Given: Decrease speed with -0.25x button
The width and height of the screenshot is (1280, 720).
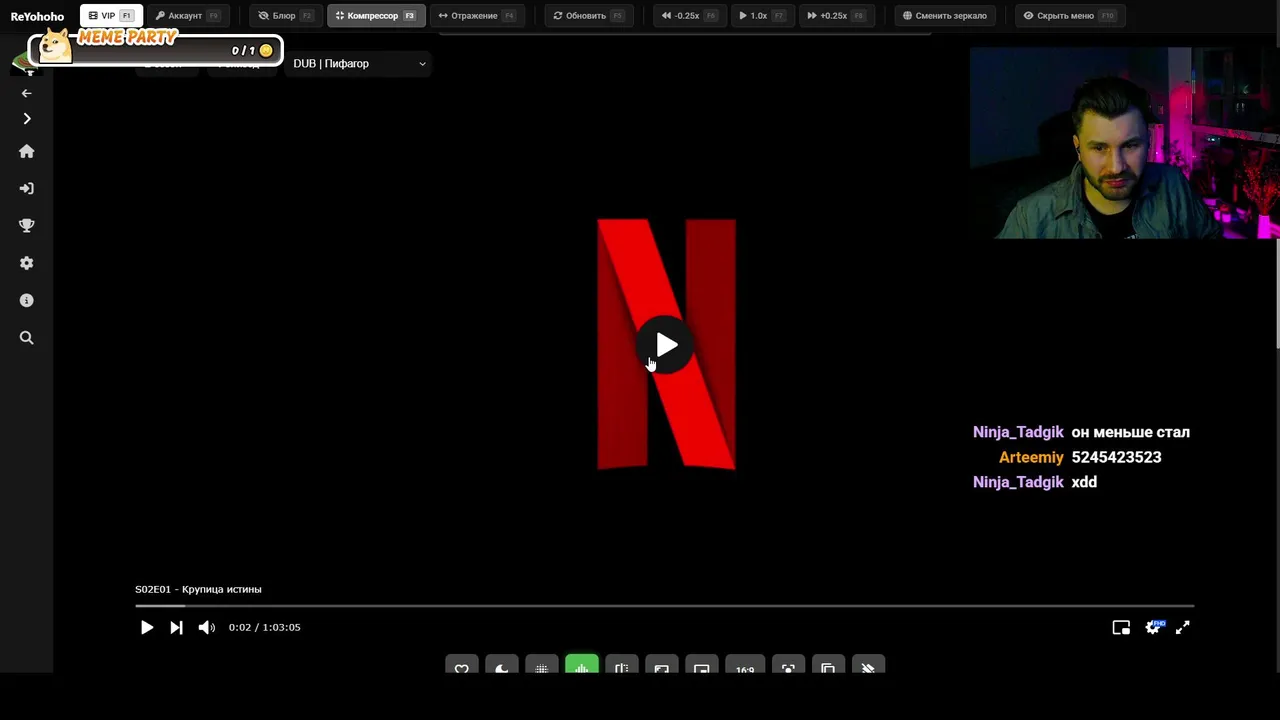Looking at the screenshot, I should pos(689,16).
